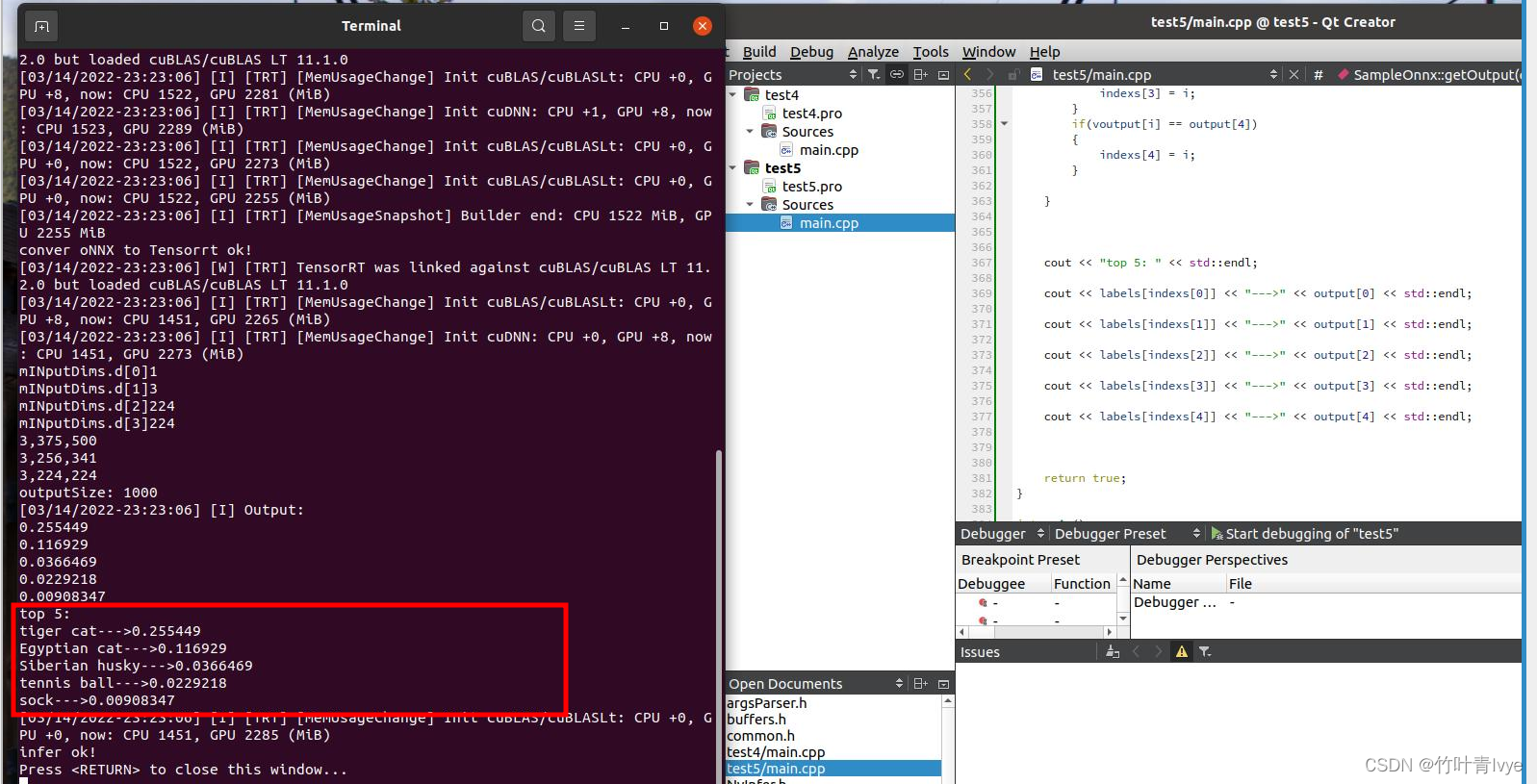Fold the code block at line 358
Screen dimensions: 1537x784
[1005, 123]
